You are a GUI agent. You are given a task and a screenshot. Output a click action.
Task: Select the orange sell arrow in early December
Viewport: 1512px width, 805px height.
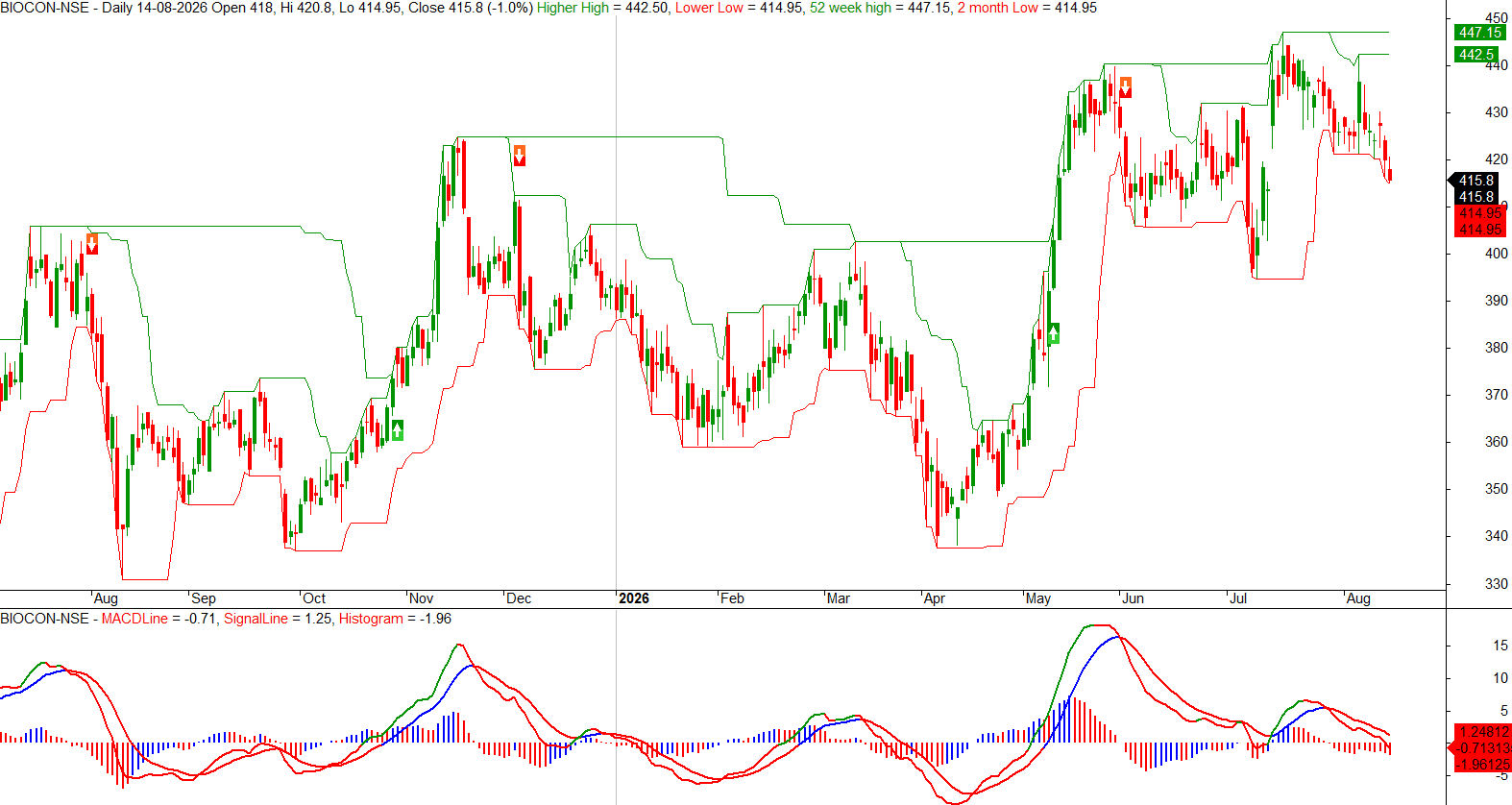tap(520, 156)
